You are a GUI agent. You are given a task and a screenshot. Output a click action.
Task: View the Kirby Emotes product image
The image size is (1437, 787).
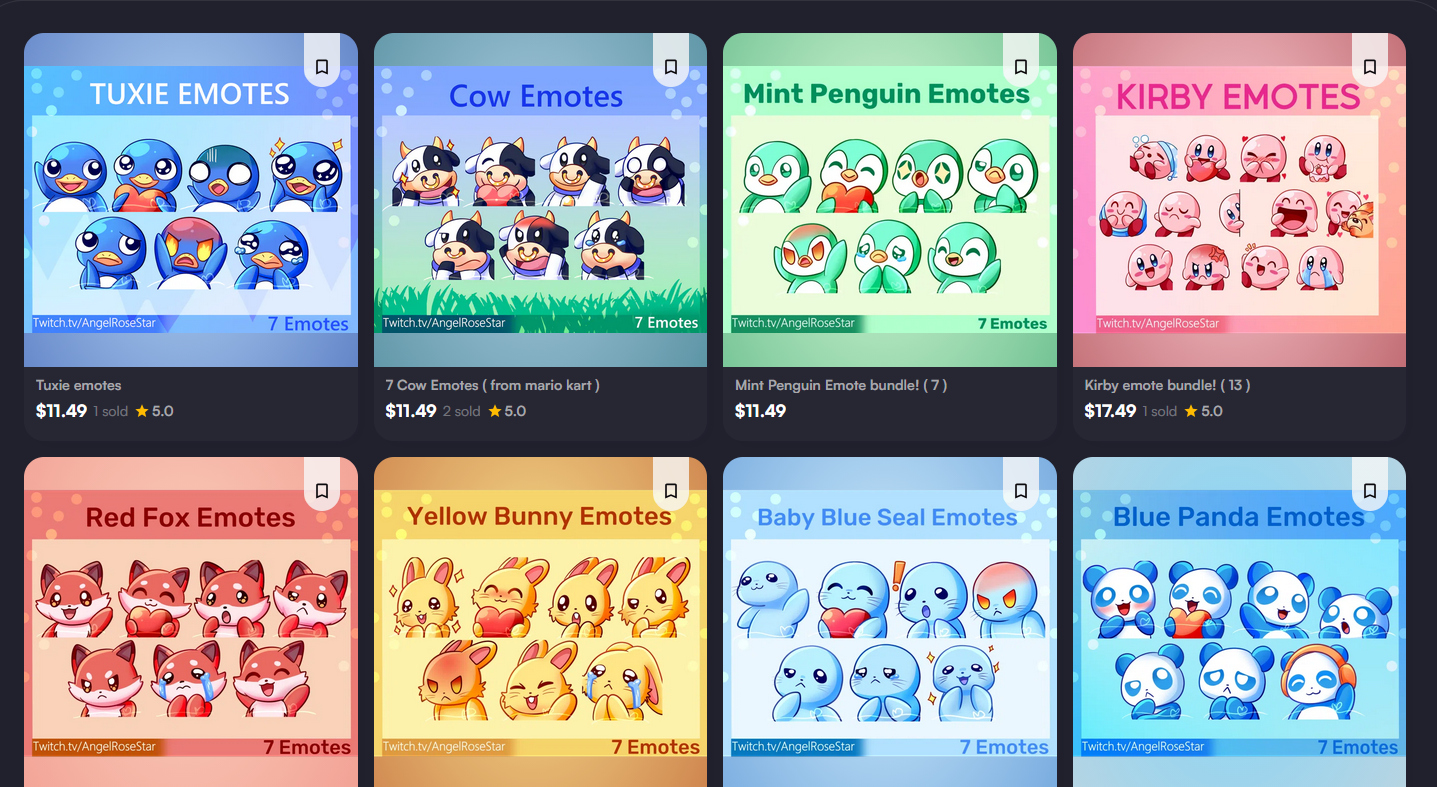1239,200
